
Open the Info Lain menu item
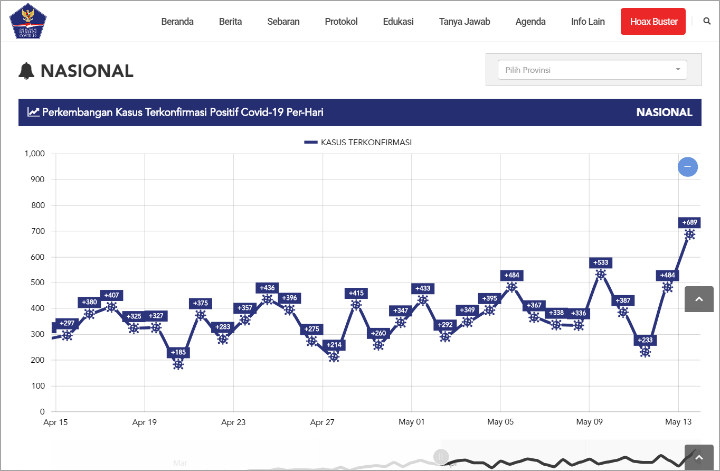tap(588, 22)
